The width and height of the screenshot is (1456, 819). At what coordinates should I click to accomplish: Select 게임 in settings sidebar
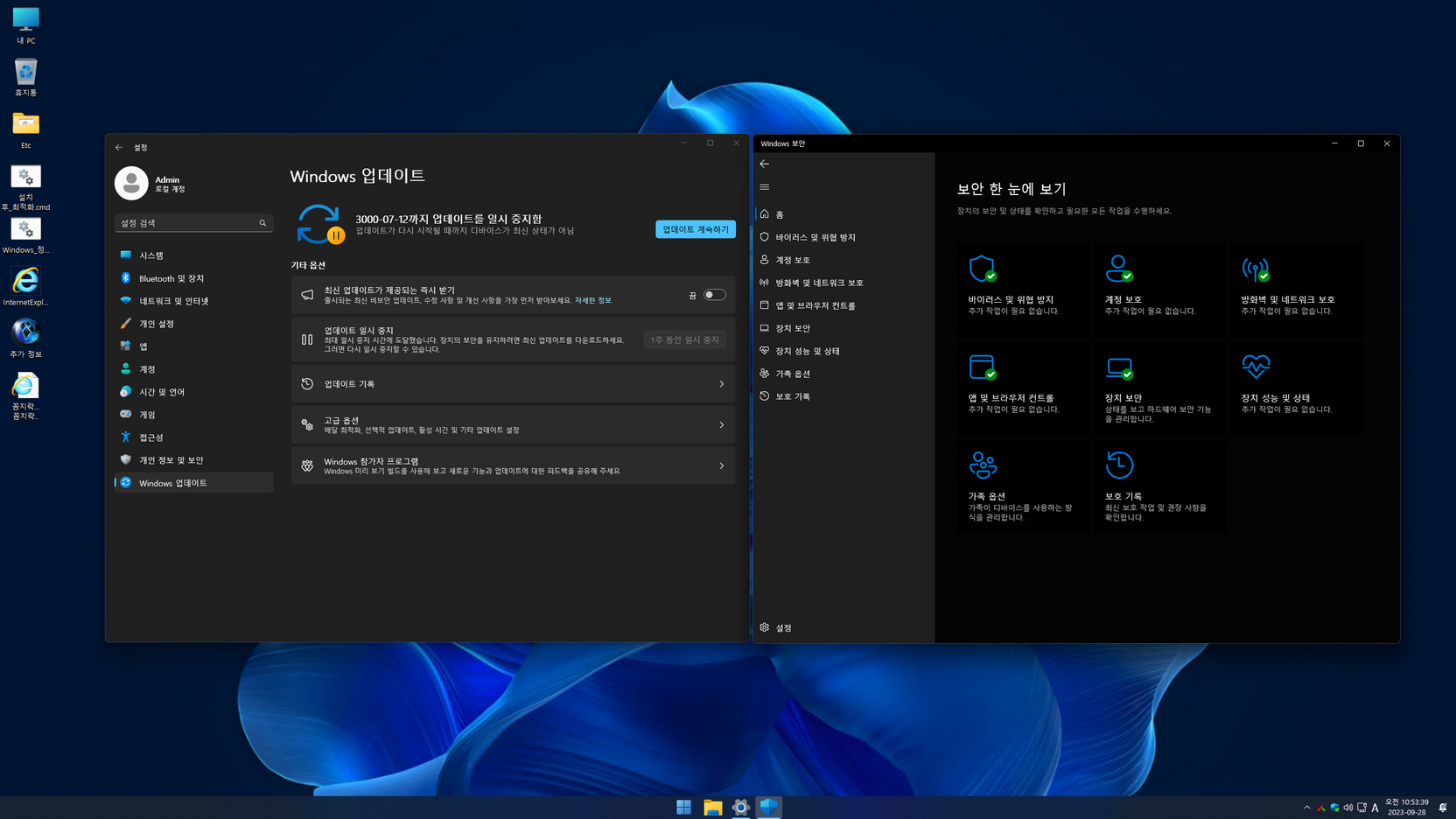click(193, 415)
